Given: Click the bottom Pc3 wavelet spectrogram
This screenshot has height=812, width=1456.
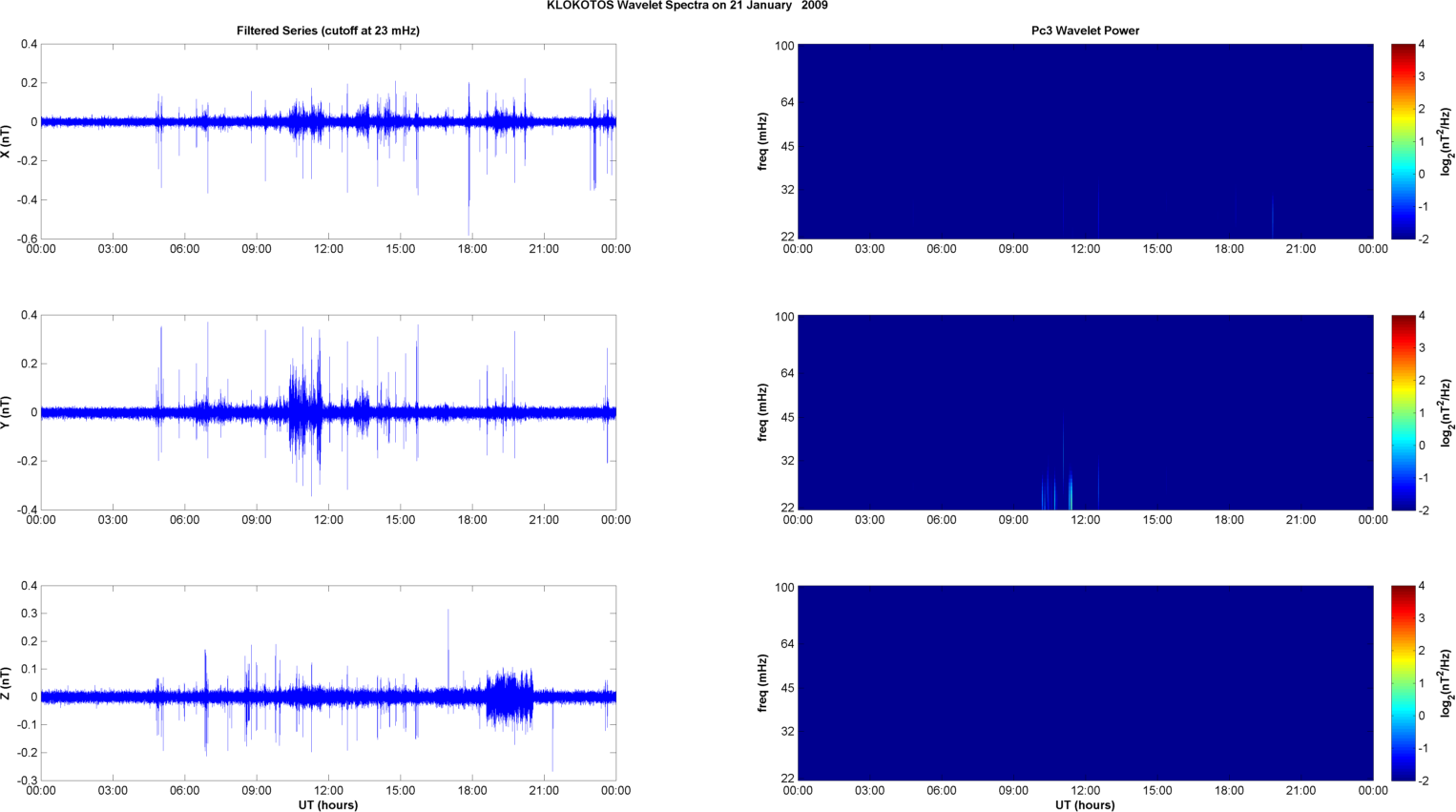Looking at the screenshot, I should [1085, 683].
